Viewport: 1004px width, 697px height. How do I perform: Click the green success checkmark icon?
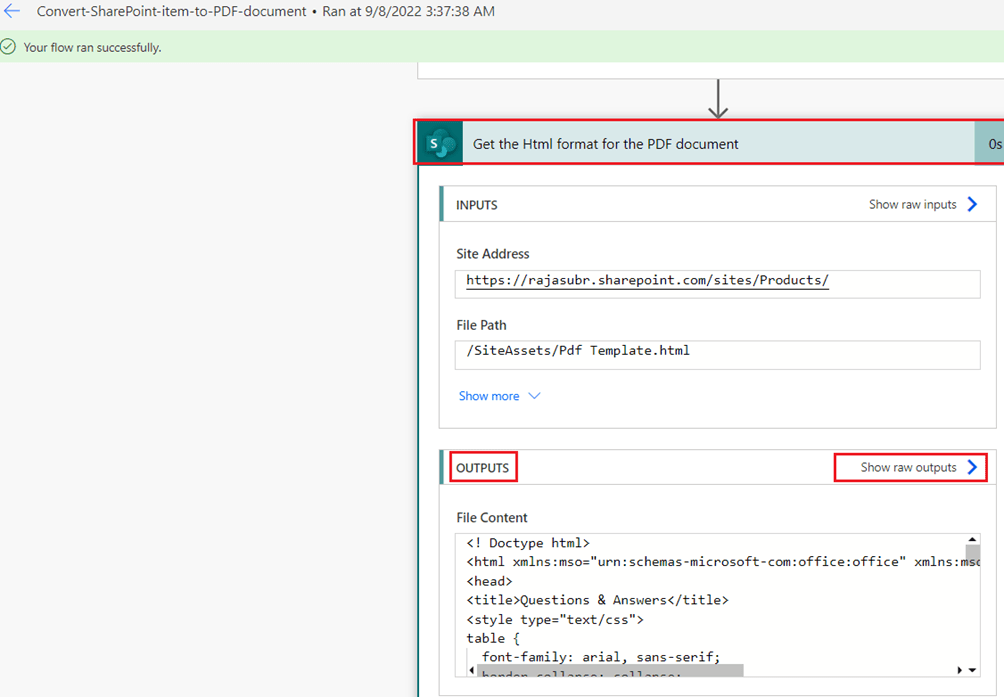pos(9,47)
